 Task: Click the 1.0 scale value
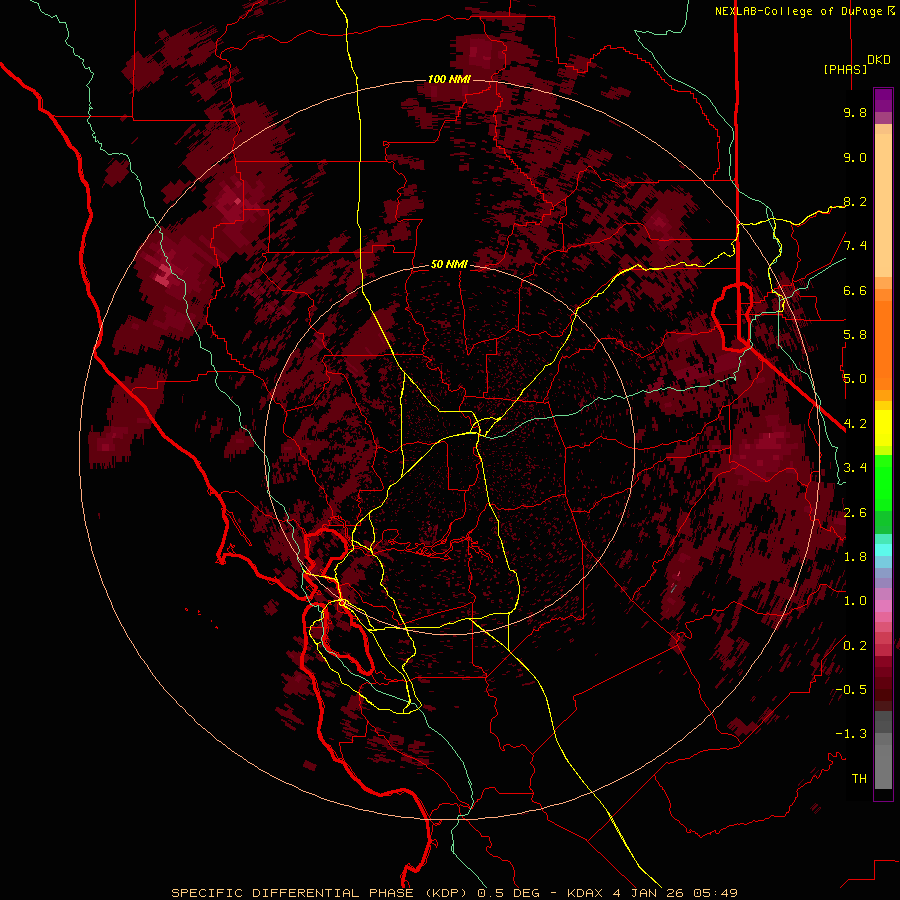pyautogui.click(x=855, y=601)
